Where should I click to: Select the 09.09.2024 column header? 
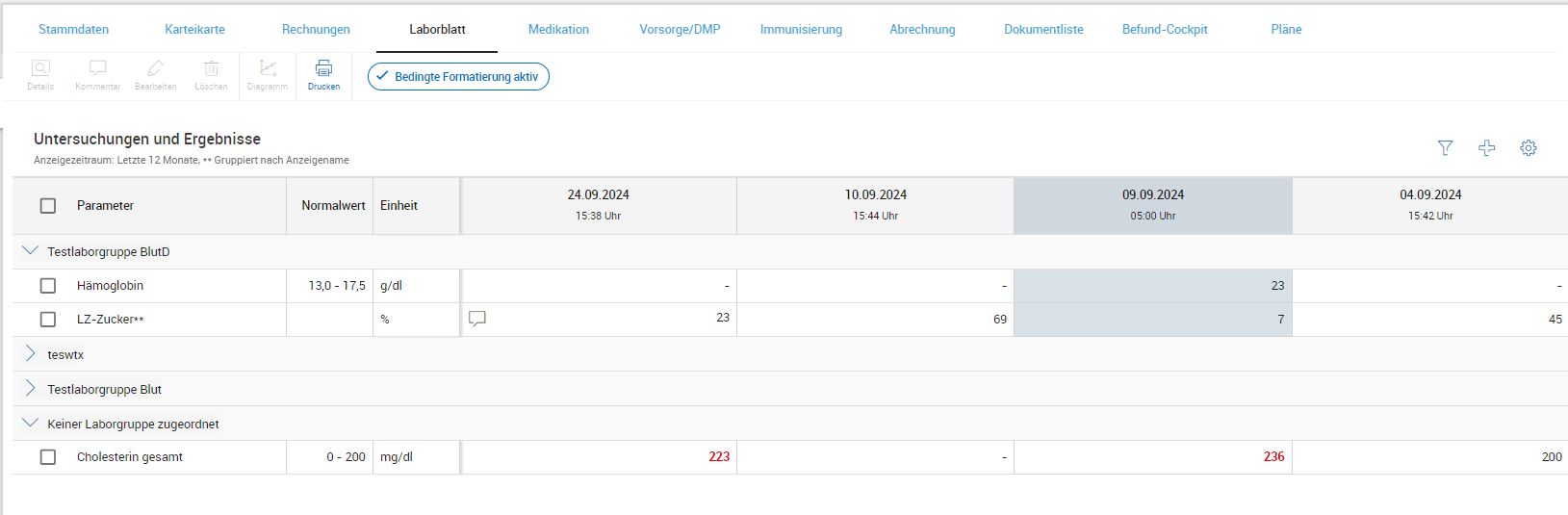click(x=1152, y=205)
